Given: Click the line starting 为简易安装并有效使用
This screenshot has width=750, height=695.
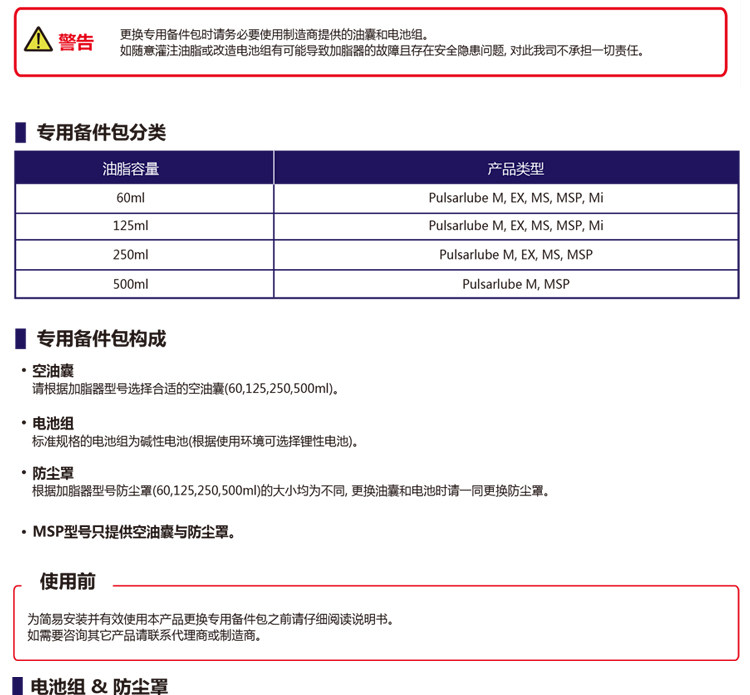Looking at the screenshot, I should point(211,619).
